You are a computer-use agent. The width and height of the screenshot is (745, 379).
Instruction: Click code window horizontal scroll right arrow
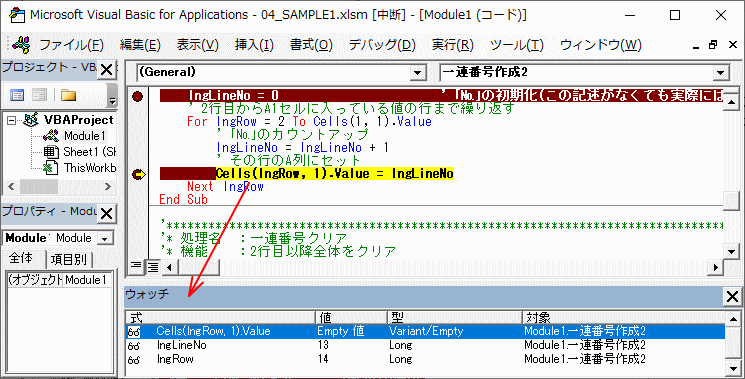[x=716, y=267]
